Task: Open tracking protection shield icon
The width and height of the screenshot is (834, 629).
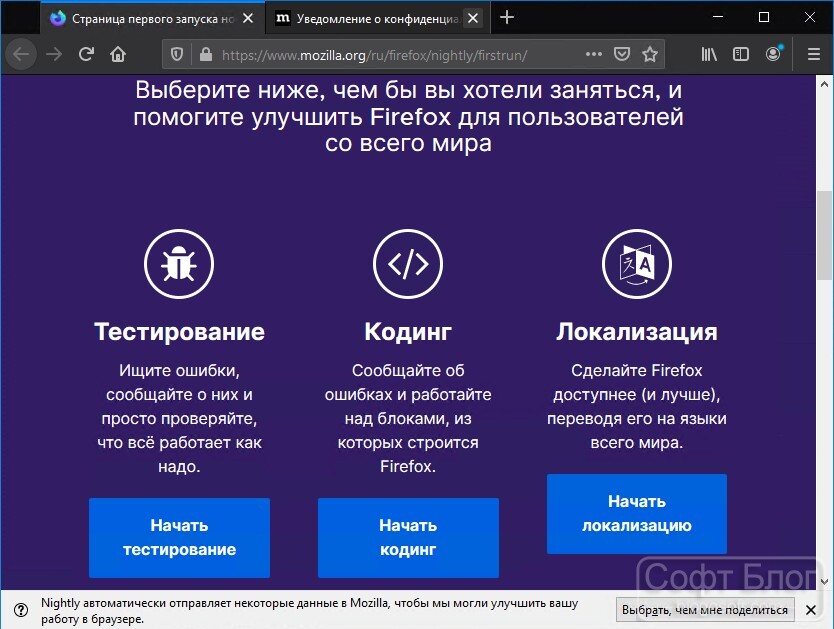Action: pyautogui.click(x=177, y=54)
